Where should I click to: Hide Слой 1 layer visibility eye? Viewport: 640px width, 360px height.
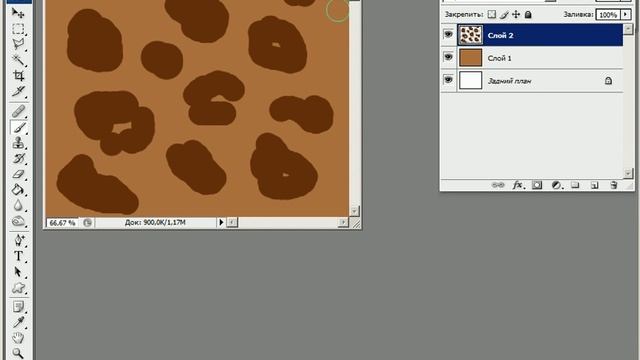pyautogui.click(x=448, y=57)
